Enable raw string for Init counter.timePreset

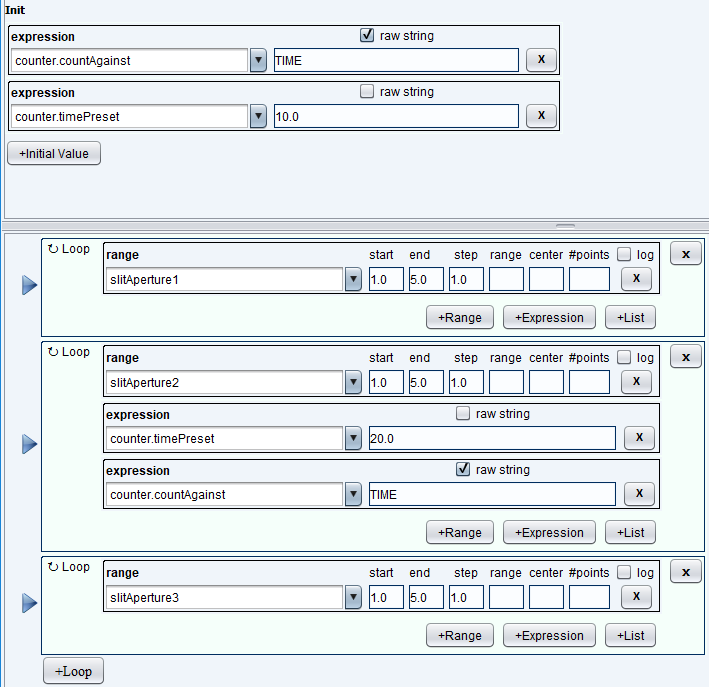coord(367,92)
